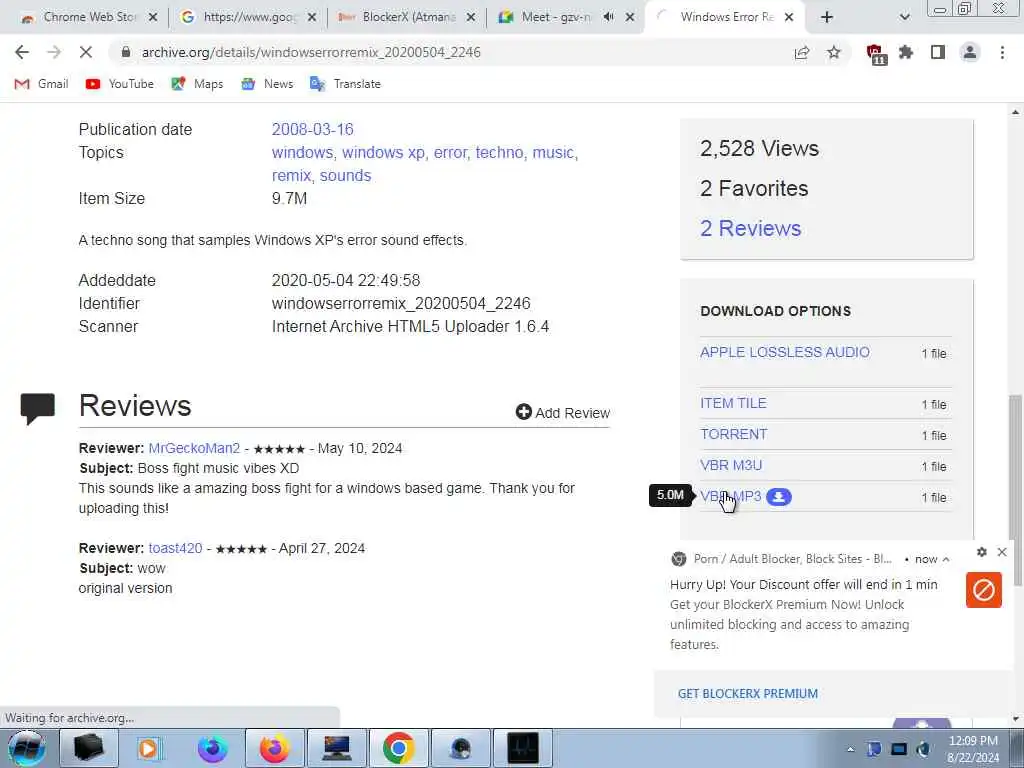The height and width of the screenshot is (768, 1024).
Task: Open the Chrome profile avatar
Action: [970, 52]
